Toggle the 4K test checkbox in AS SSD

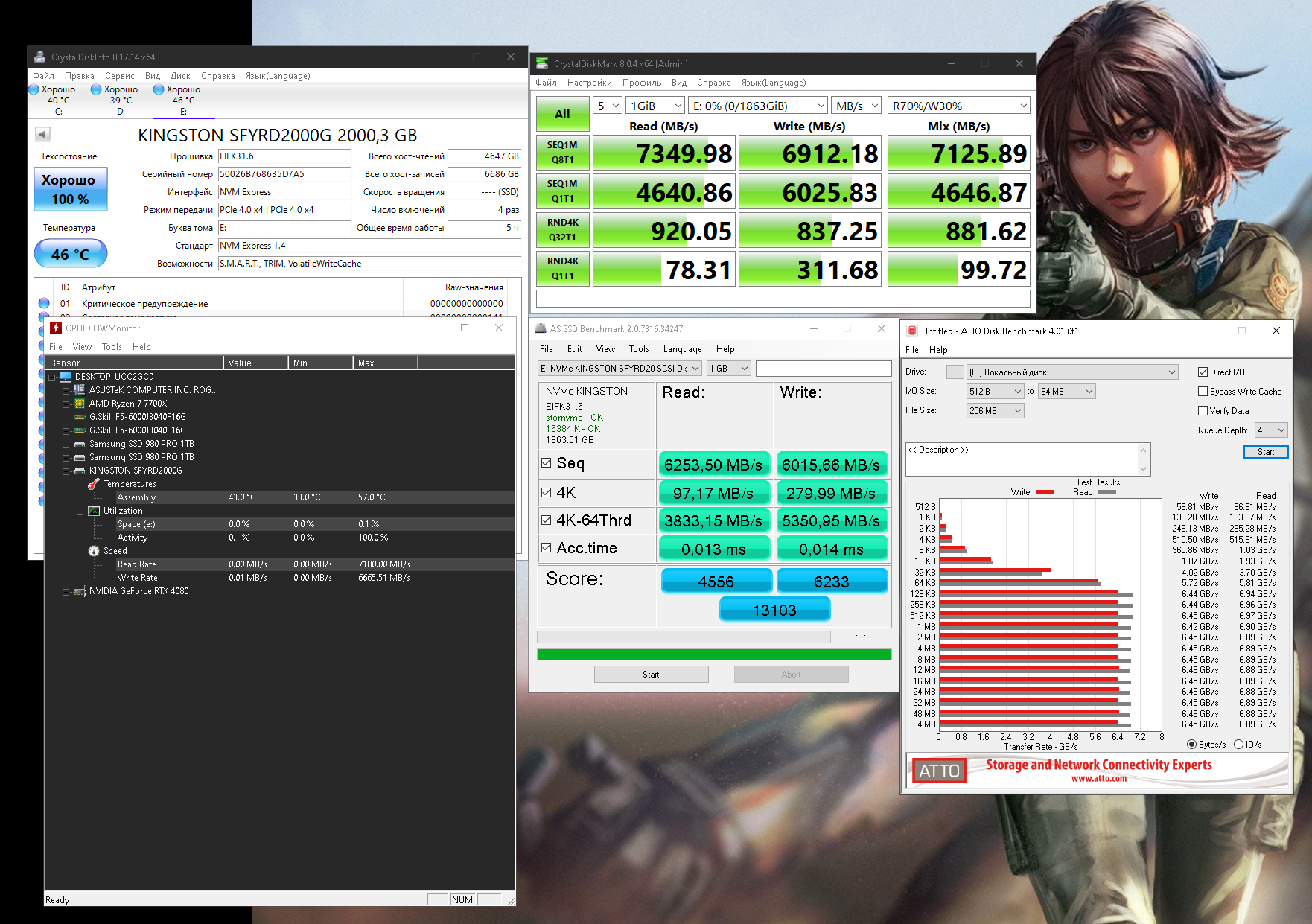547,492
